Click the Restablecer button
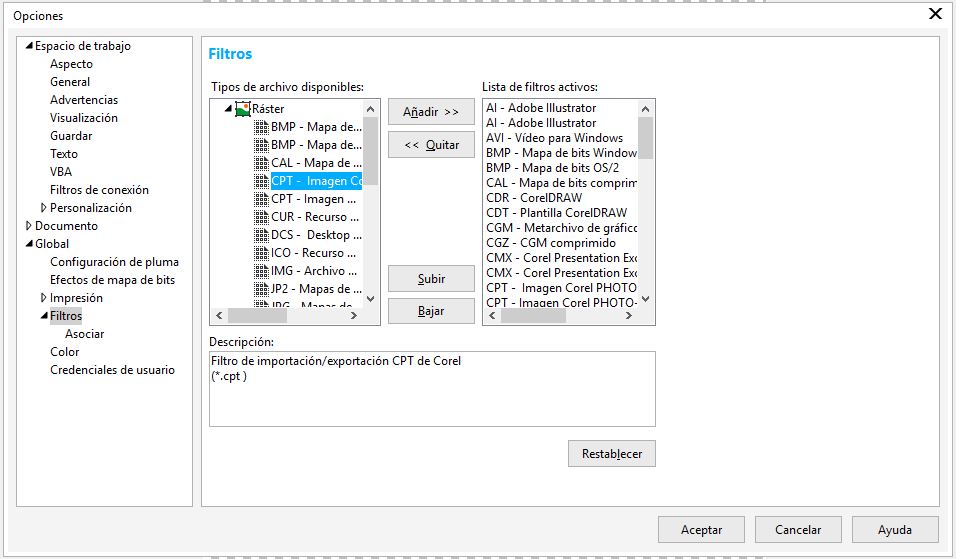This screenshot has height=559, width=956. point(611,453)
